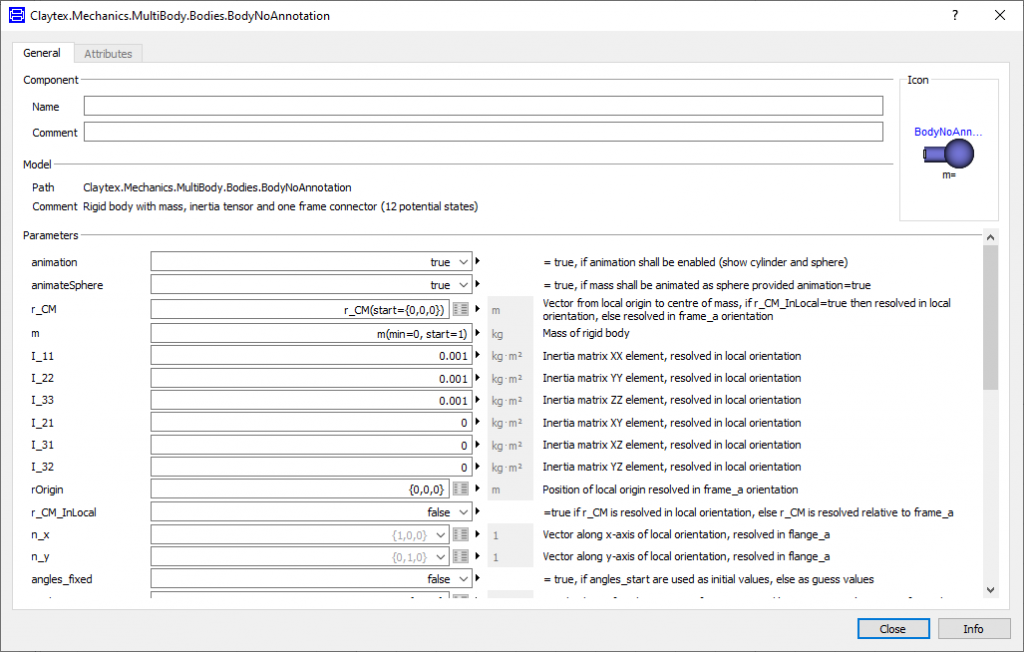Image resolution: width=1024 pixels, height=652 pixels.
Task: Open context arrow next to I_22
Action: tap(478, 378)
